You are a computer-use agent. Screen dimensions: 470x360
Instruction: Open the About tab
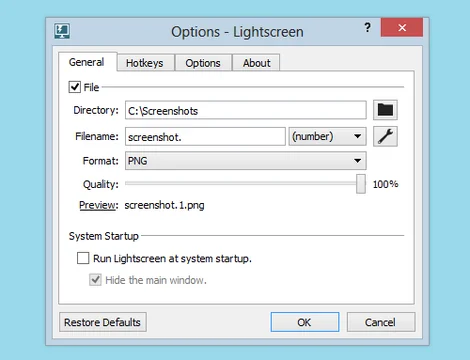256,63
